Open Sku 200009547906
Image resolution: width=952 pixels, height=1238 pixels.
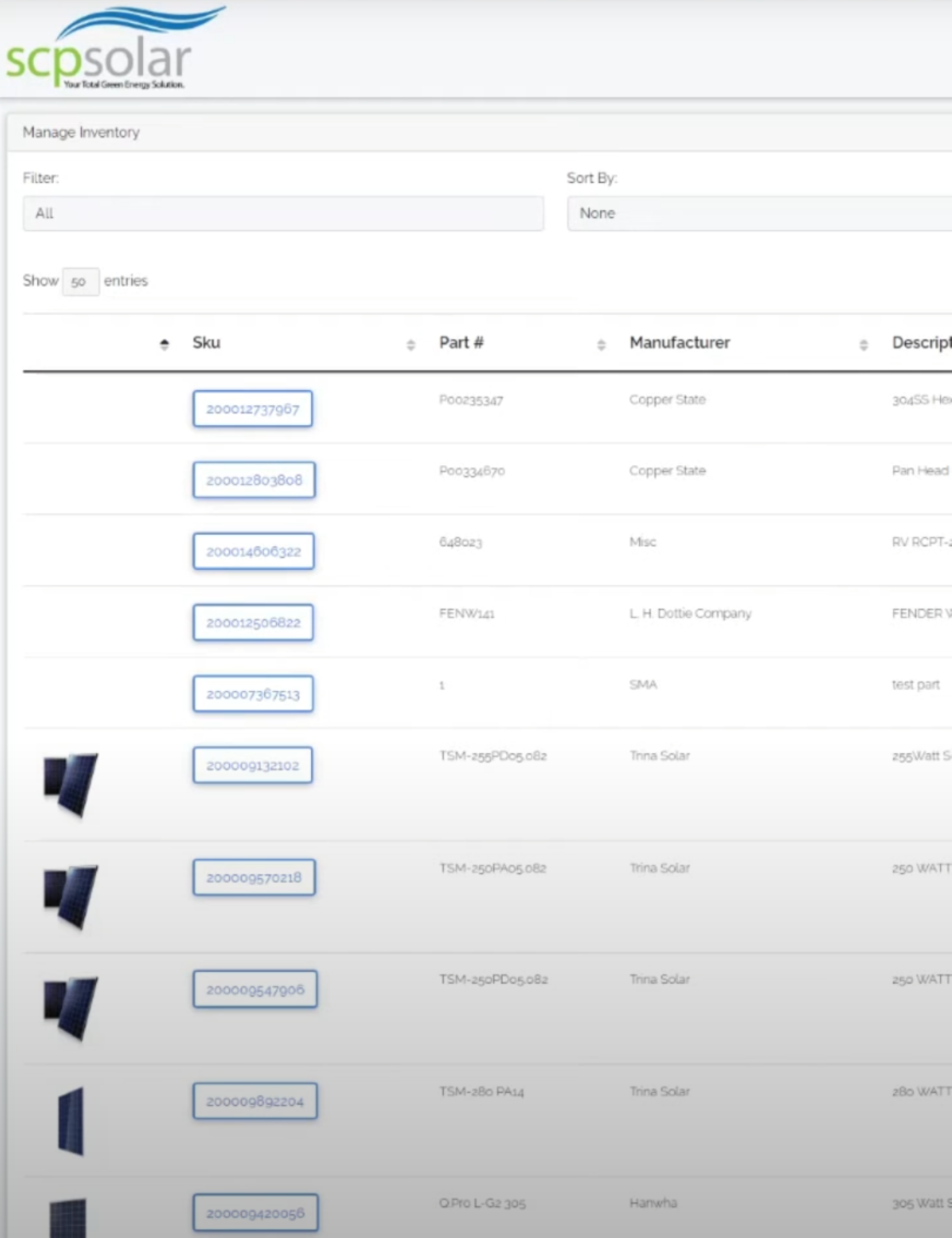pyautogui.click(x=255, y=989)
